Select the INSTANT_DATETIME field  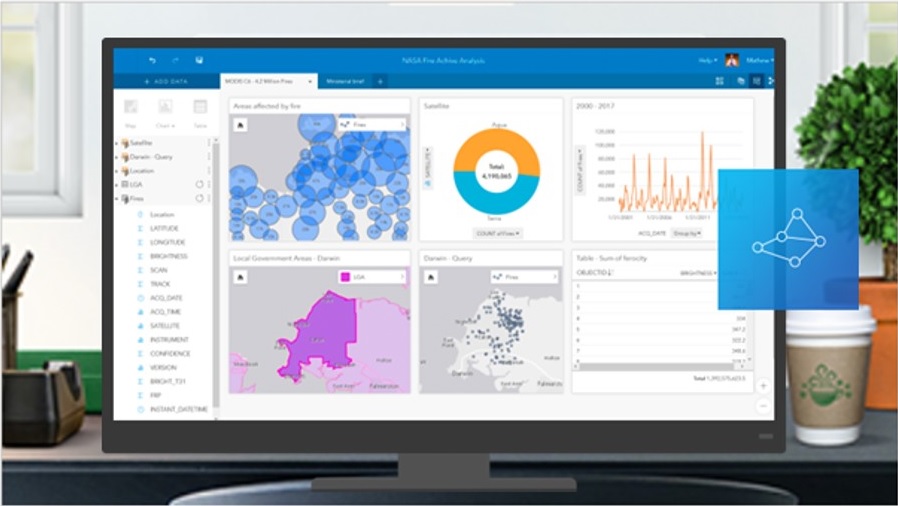tap(178, 409)
